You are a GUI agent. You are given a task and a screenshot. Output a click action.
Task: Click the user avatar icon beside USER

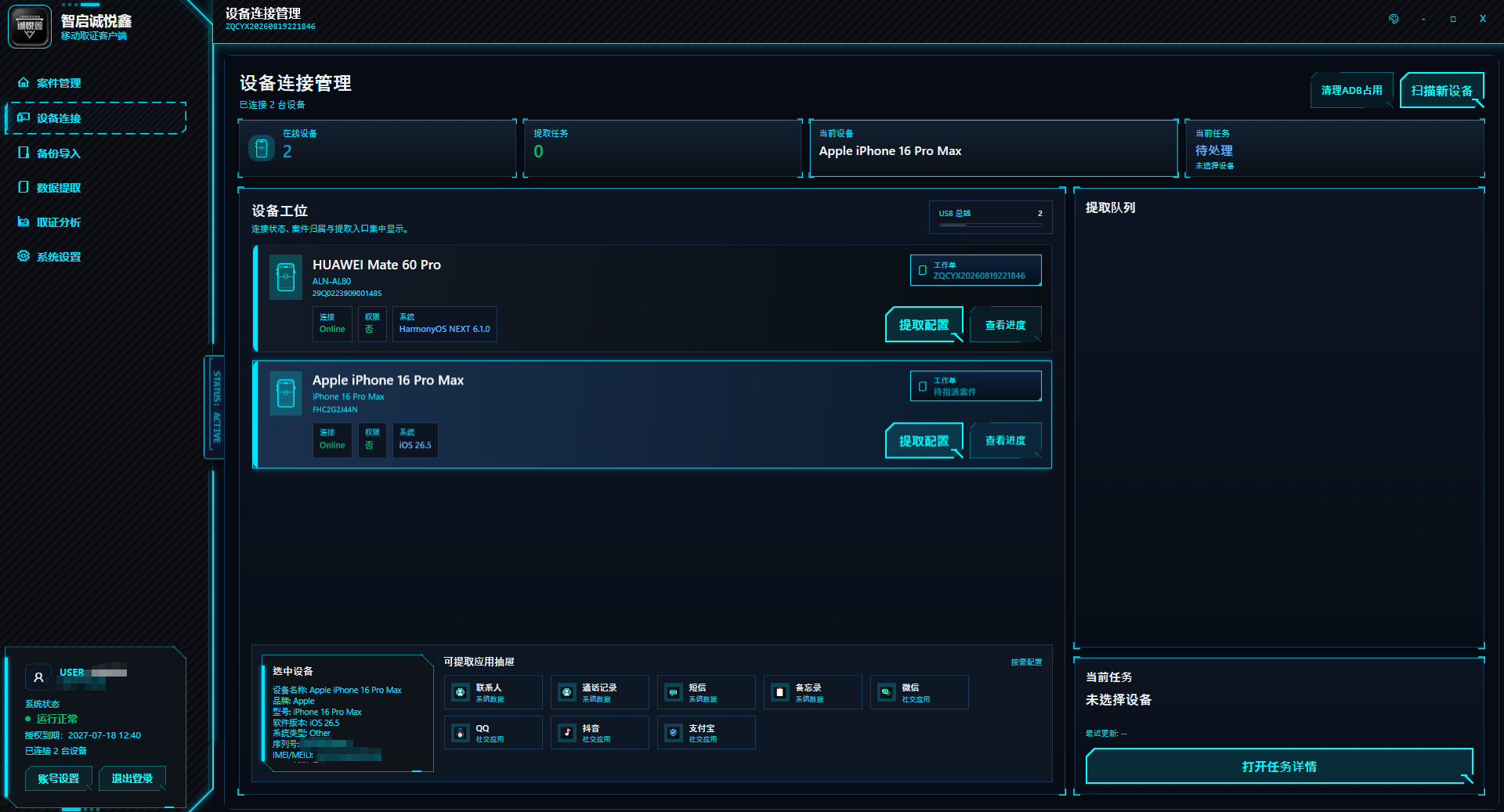click(38, 677)
